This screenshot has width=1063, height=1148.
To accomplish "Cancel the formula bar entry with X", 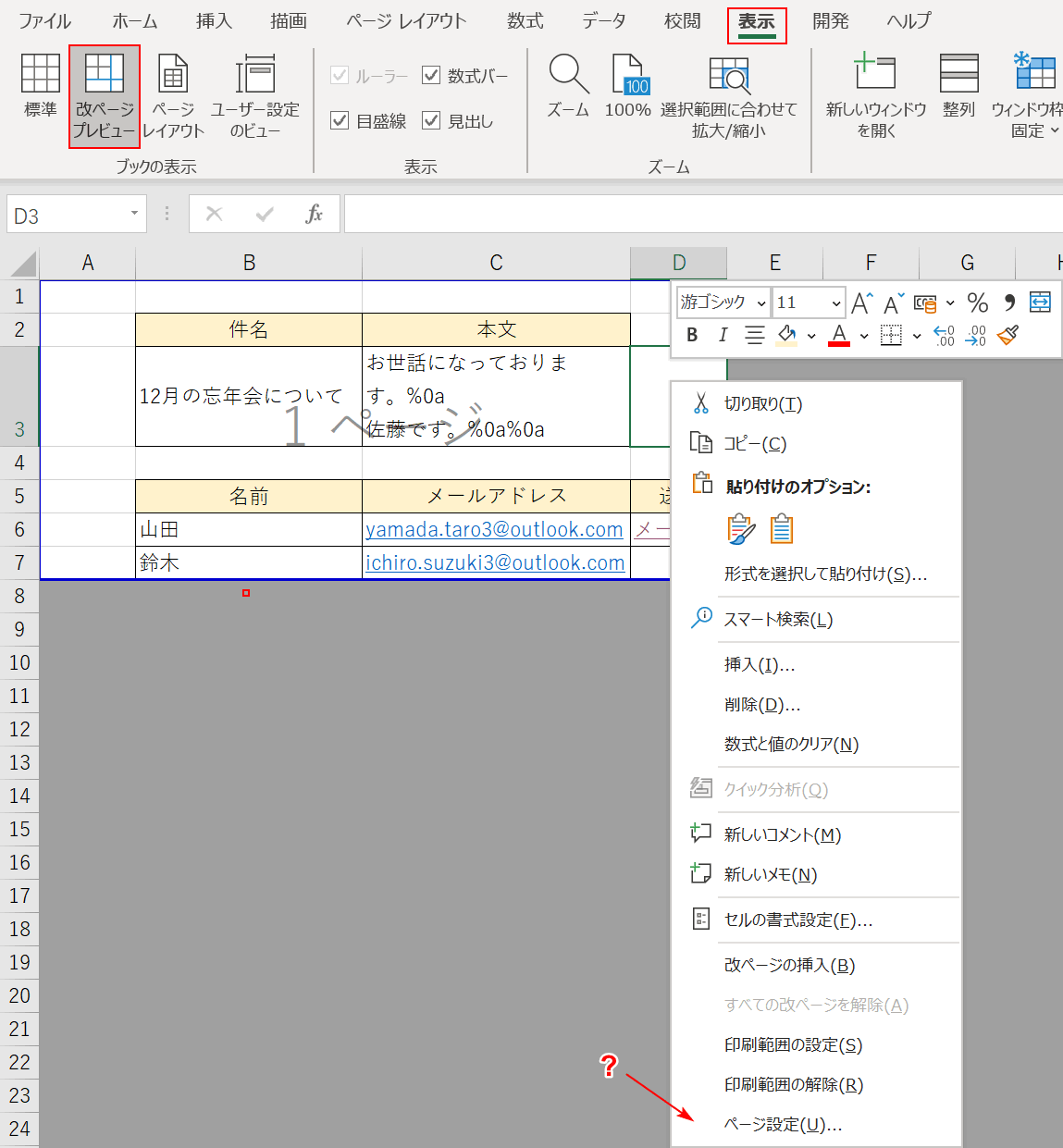I will pyautogui.click(x=214, y=215).
